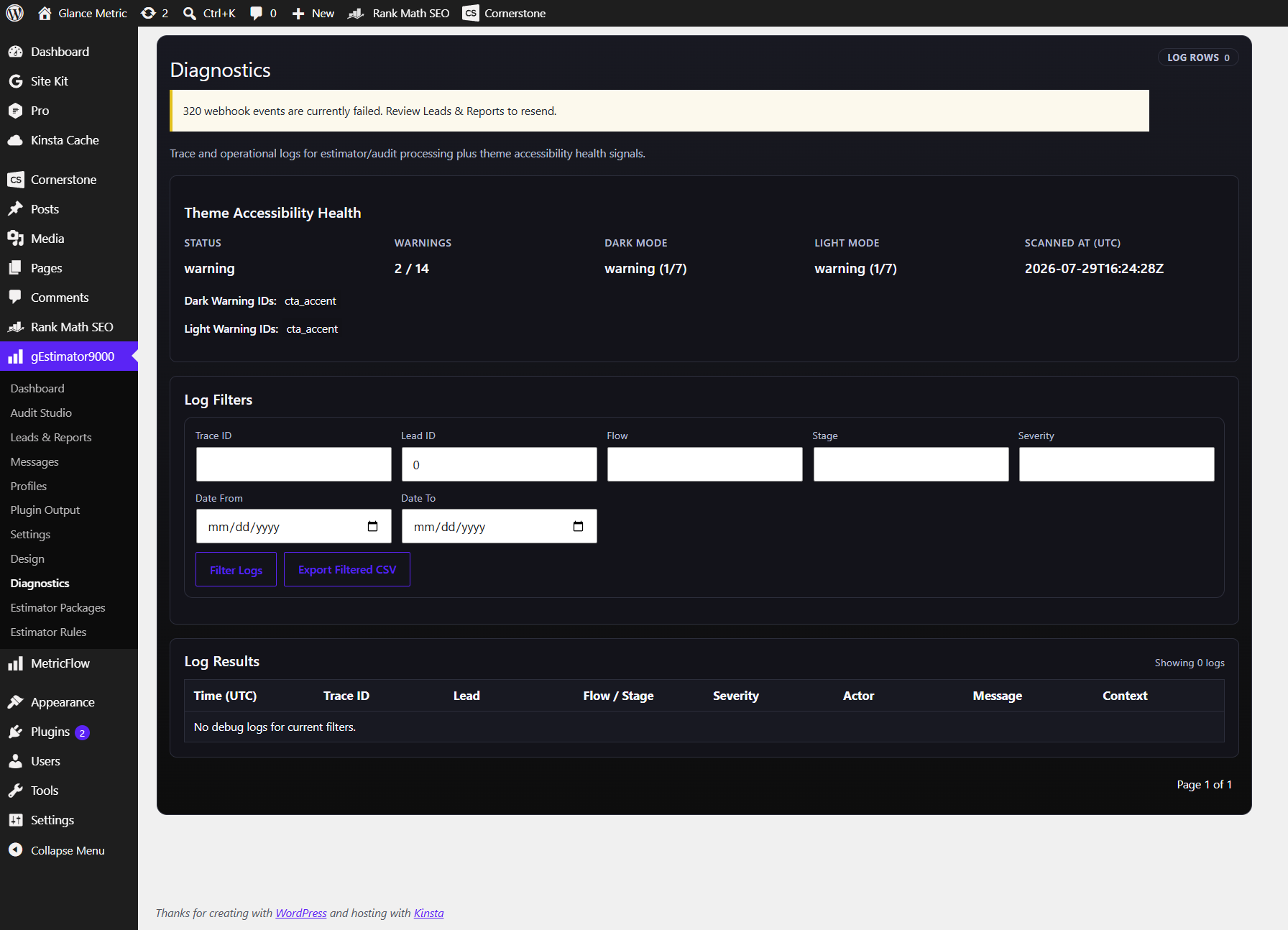Click the WordPress logo icon

14,13
